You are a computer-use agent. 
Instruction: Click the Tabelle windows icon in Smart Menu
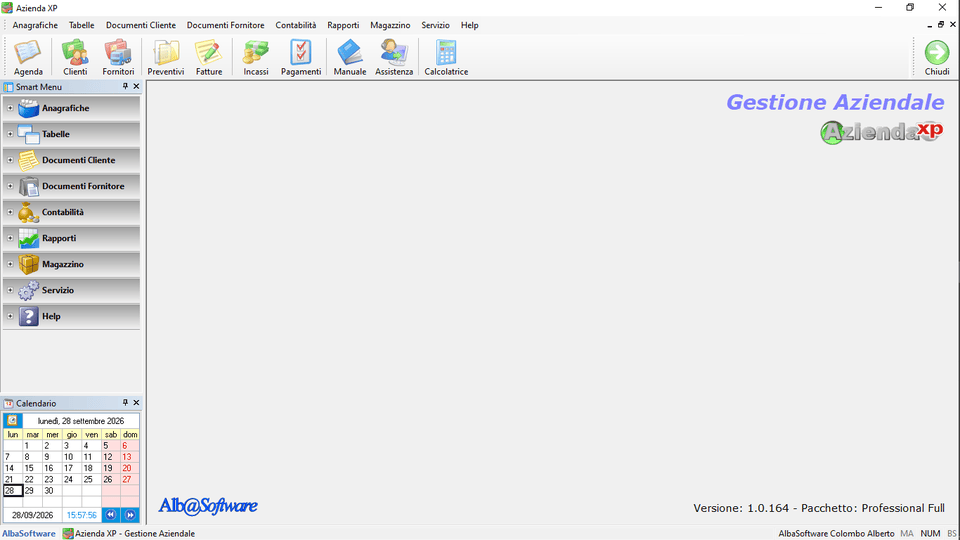(28, 134)
